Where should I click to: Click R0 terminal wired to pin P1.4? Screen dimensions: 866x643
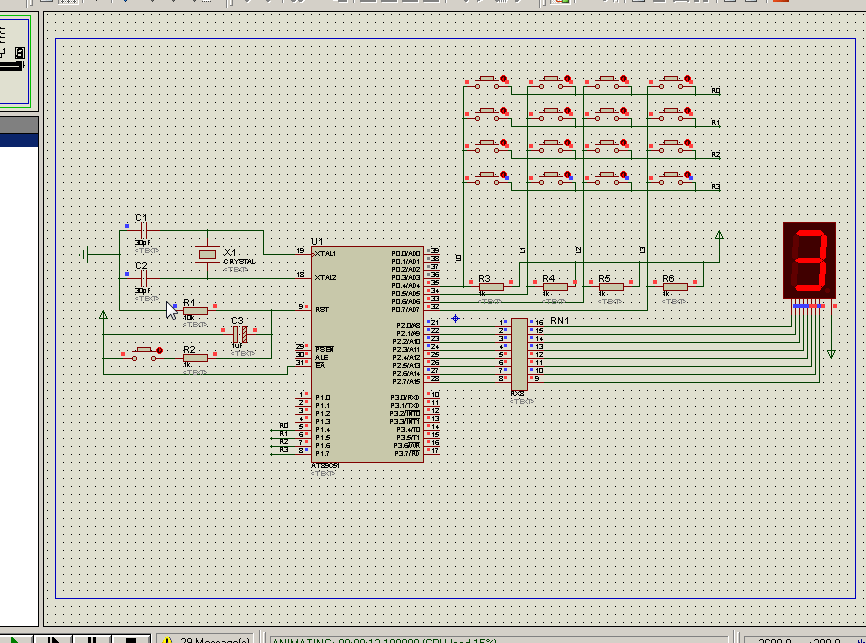[x=283, y=426]
